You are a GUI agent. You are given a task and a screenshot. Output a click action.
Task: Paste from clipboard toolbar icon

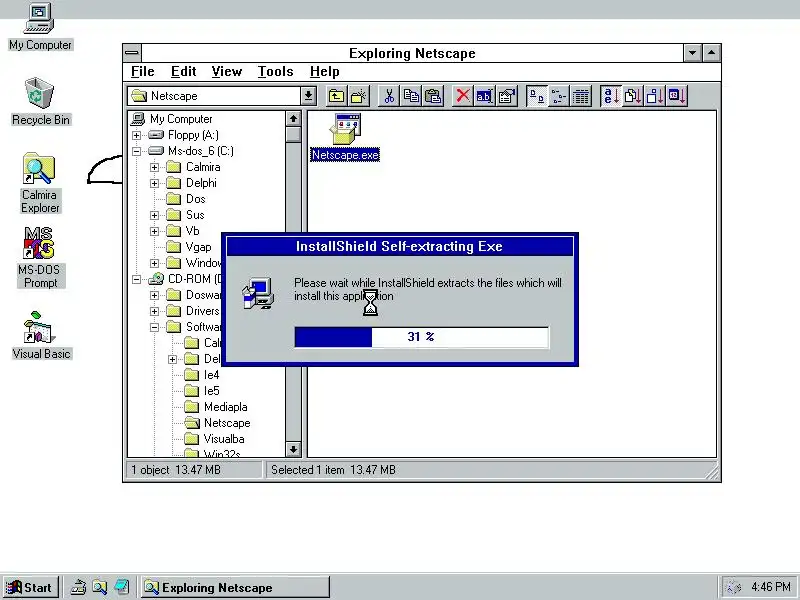pos(433,96)
